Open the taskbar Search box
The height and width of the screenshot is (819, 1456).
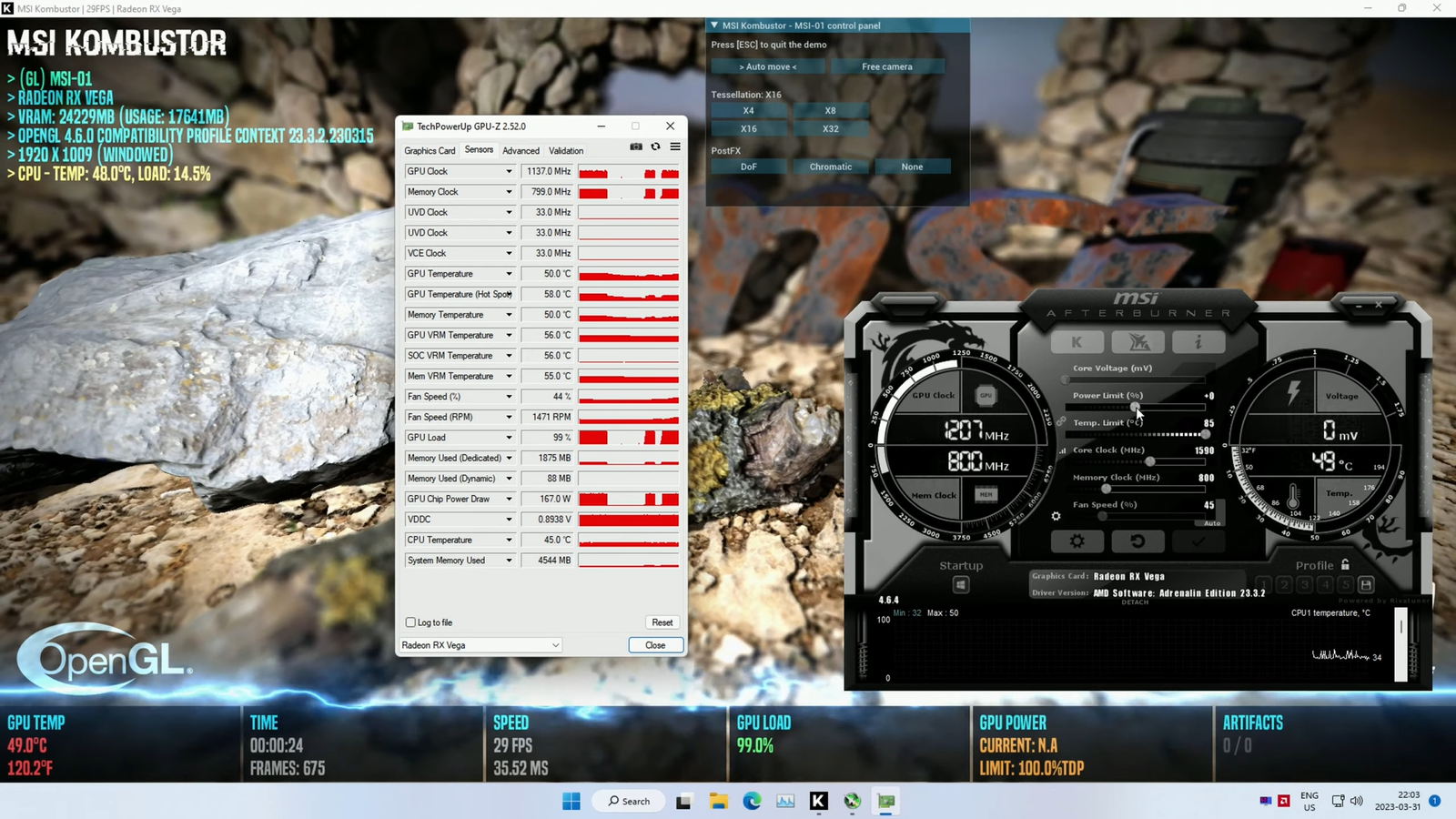(630, 801)
